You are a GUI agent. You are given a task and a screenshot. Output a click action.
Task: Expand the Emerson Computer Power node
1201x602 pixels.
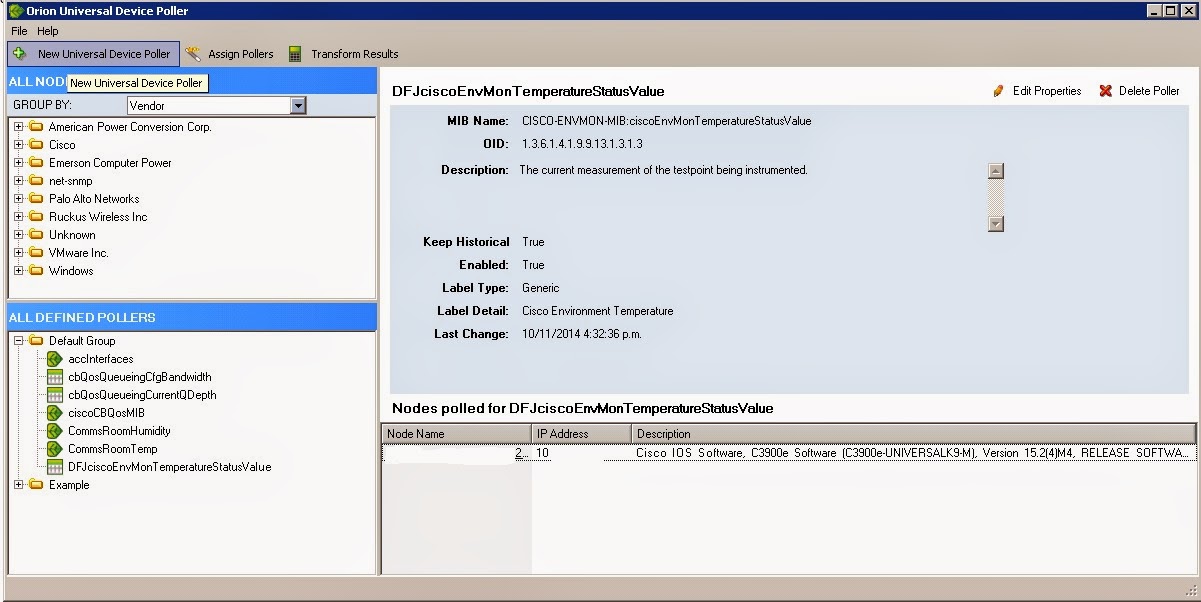(x=18, y=163)
